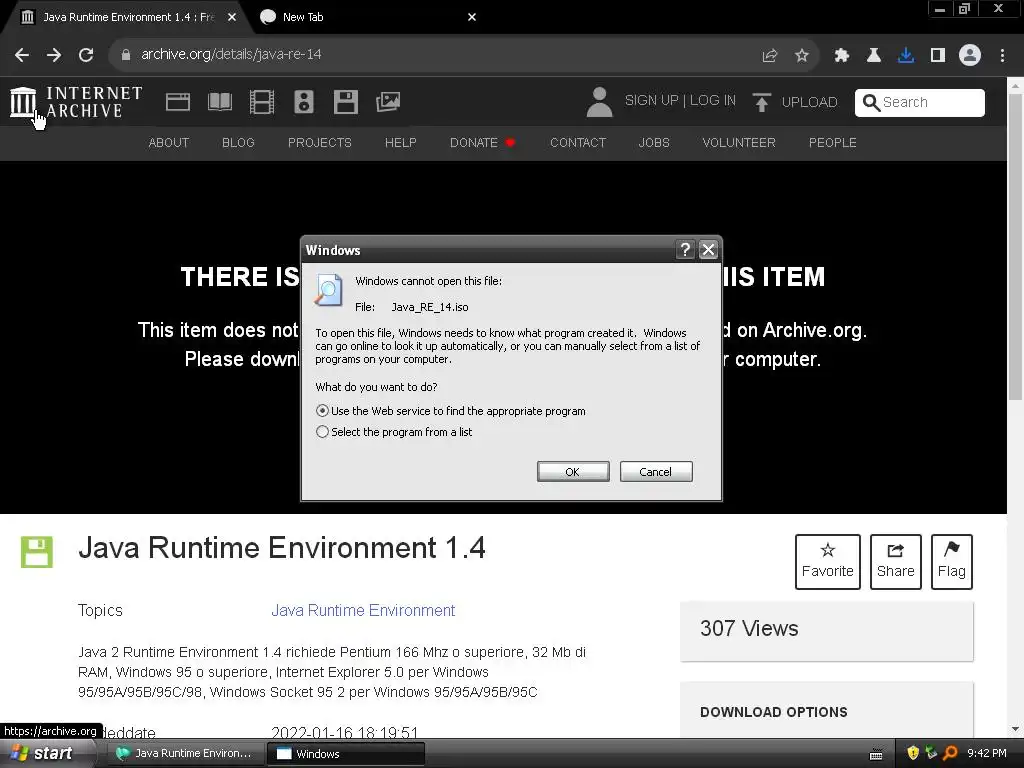Open the BLOG menu item
Screen dimensions: 1024x768
pyautogui.click(x=238, y=142)
